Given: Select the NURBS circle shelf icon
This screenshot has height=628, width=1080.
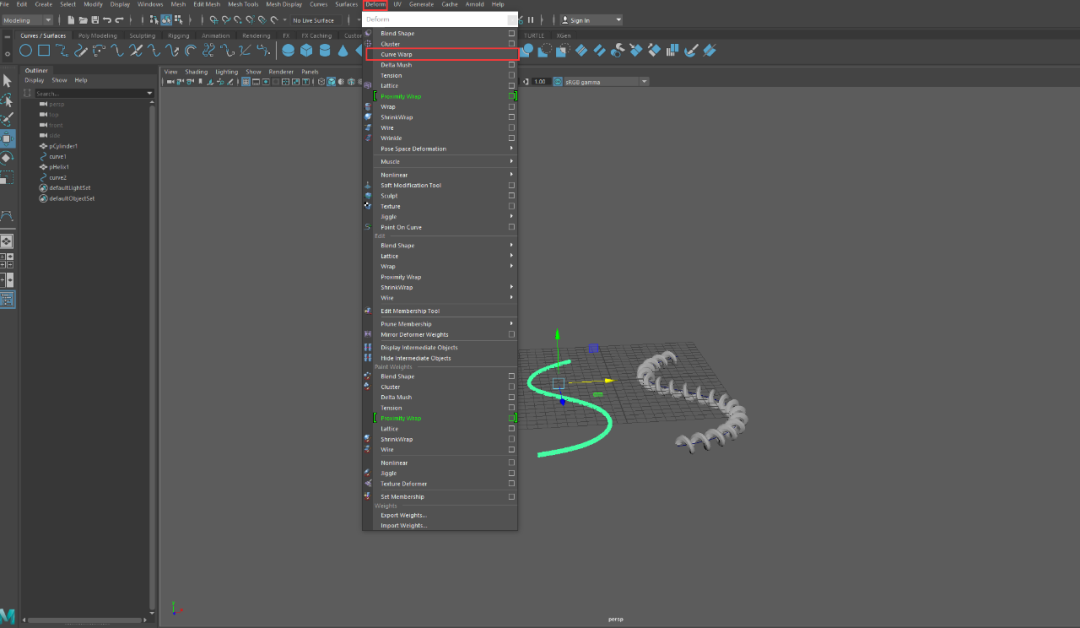Looking at the screenshot, I should 25,50.
